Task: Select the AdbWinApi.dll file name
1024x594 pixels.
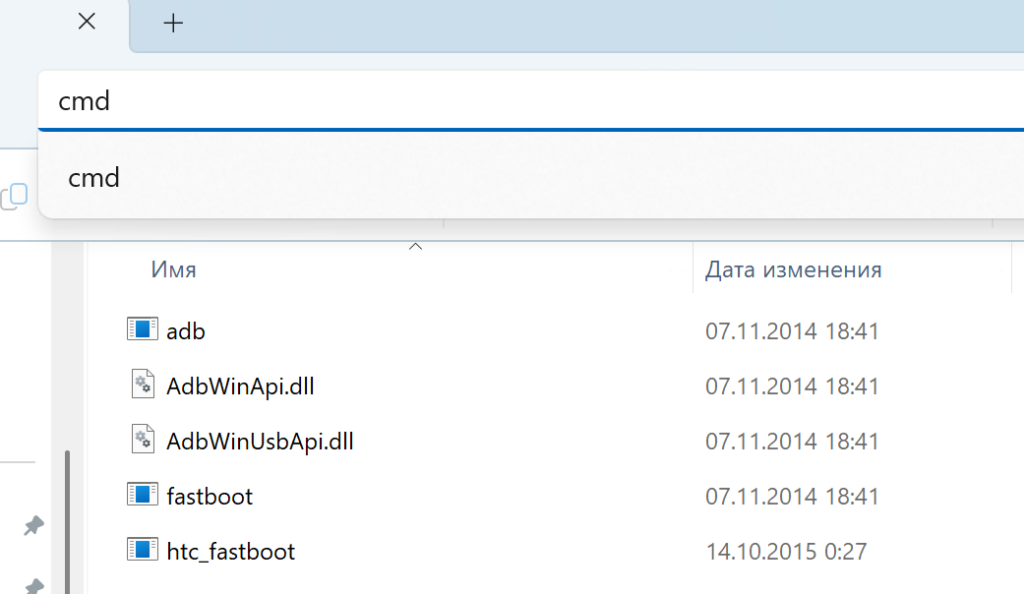Action: (x=240, y=386)
